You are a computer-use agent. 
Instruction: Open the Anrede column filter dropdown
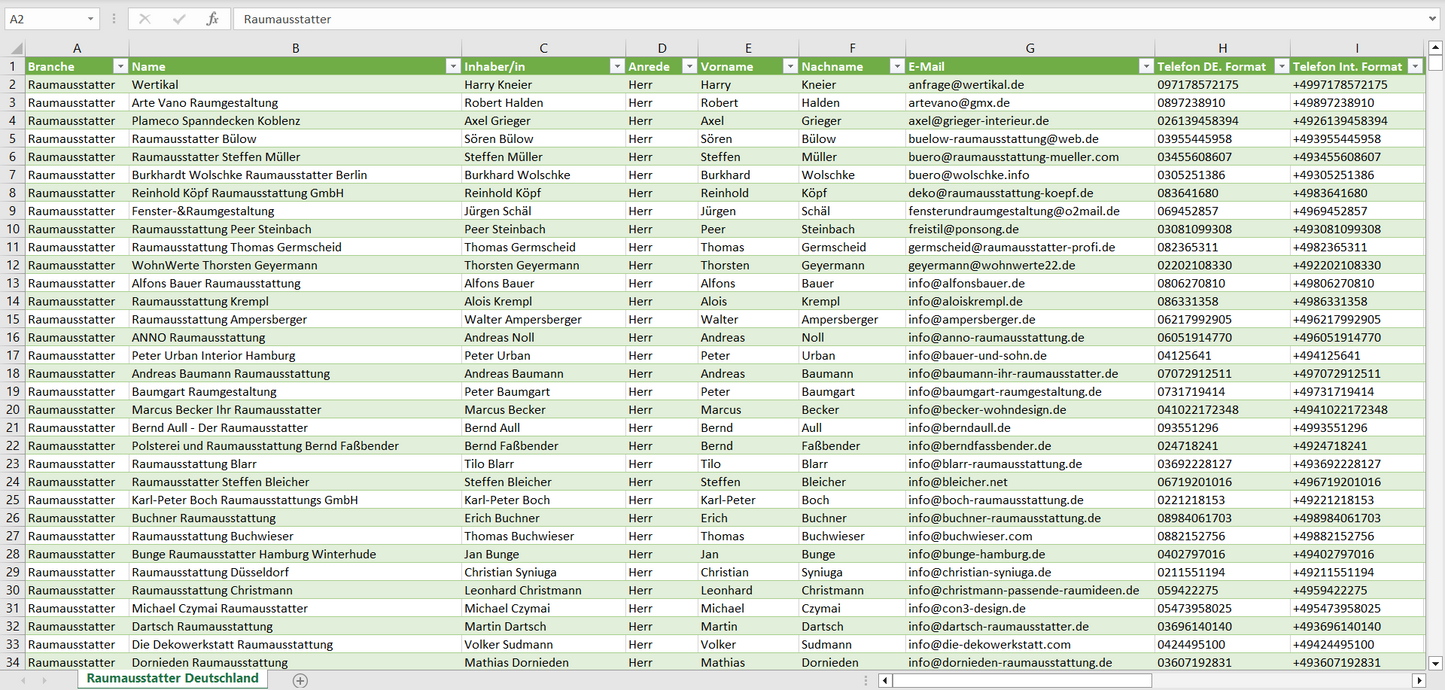689,66
